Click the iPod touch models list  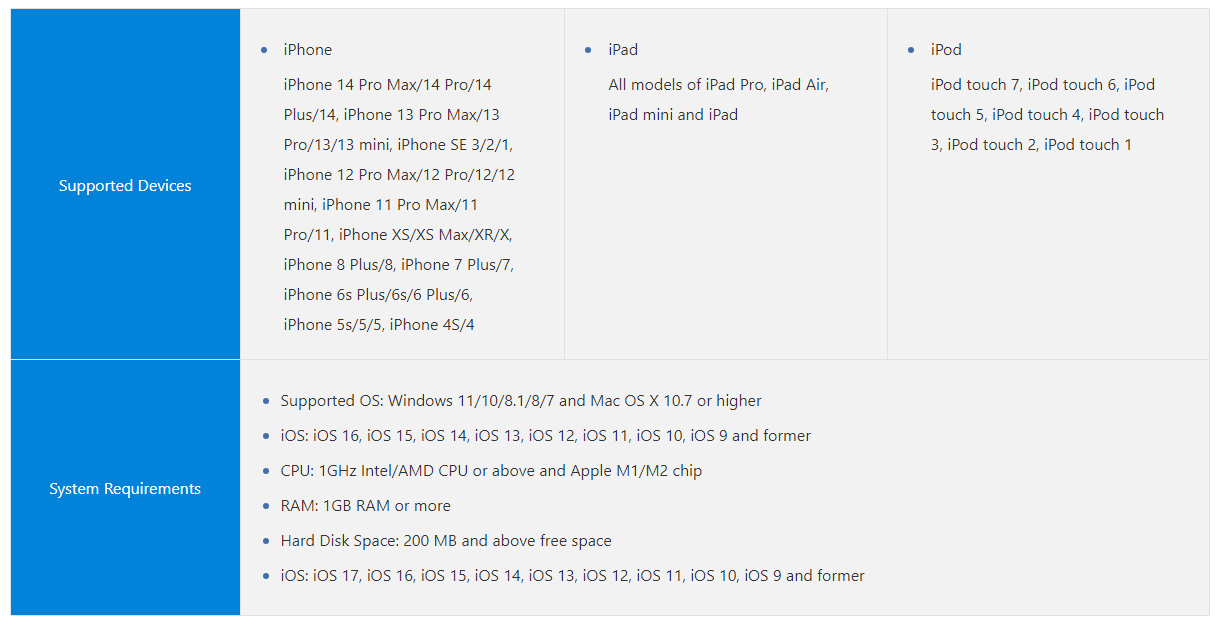[1047, 115]
